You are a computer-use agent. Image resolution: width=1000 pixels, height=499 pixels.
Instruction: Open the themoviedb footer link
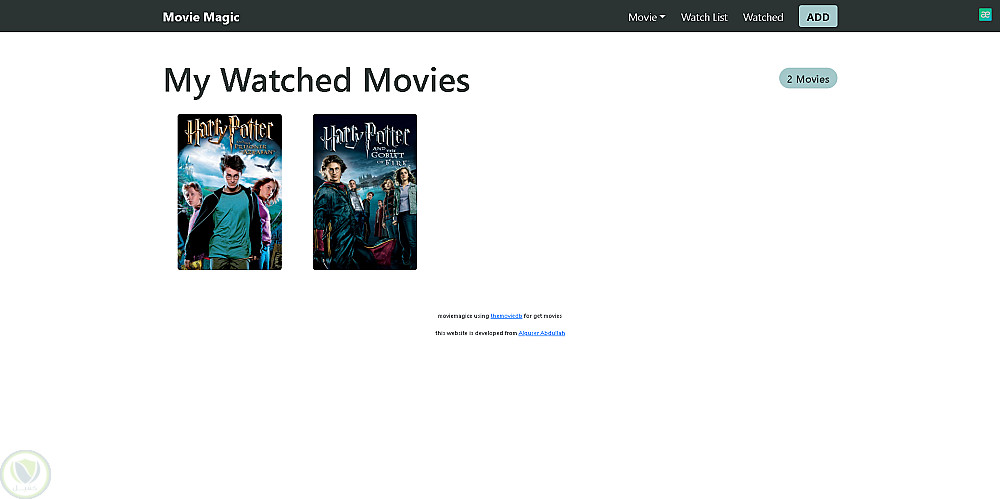tap(506, 316)
